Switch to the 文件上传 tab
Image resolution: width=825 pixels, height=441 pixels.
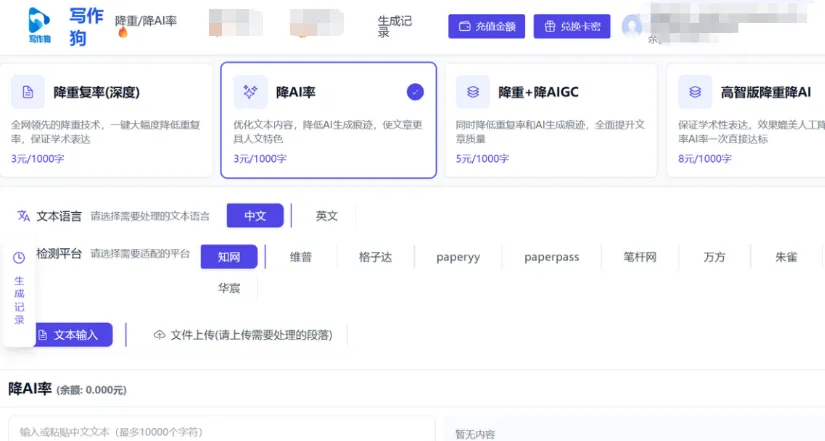coord(242,335)
